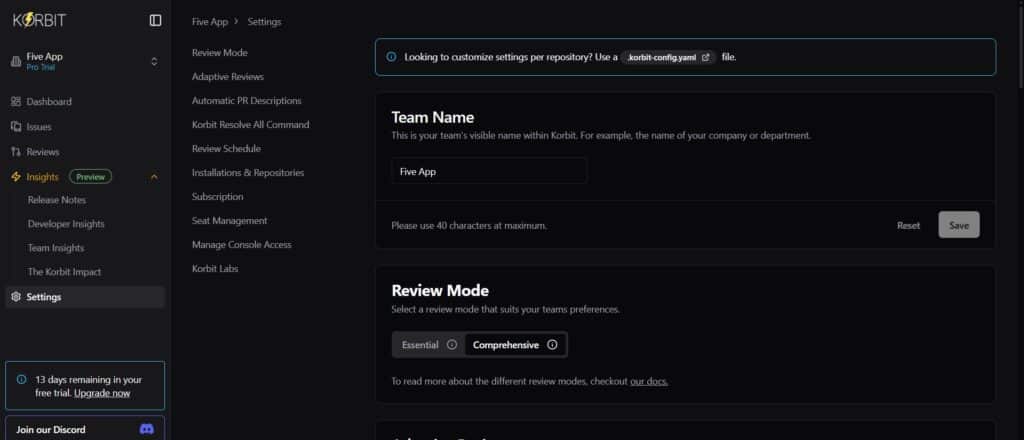The image size is (1024, 440).
Task: Click the Team Name input field
Action: pyautogui.click(x=489, y=171)
